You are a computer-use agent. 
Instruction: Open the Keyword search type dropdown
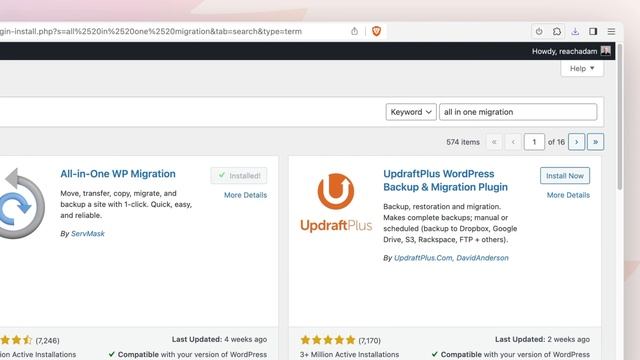click(411, 112)
